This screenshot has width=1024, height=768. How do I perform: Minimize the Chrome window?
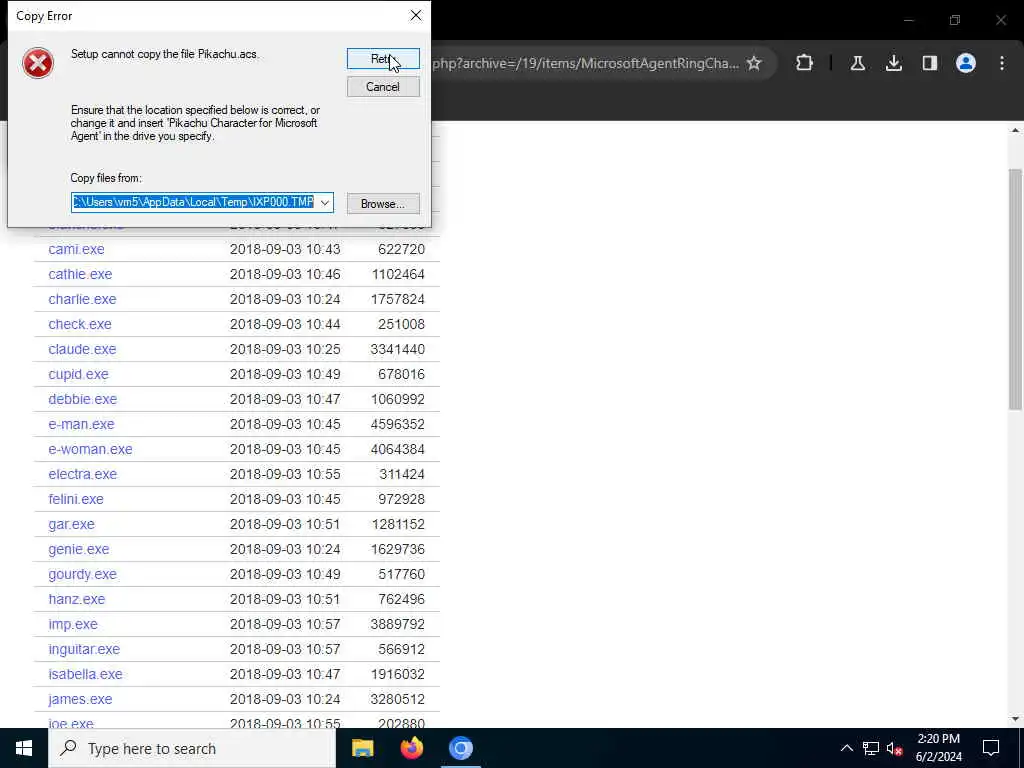(x=908, y=20)
